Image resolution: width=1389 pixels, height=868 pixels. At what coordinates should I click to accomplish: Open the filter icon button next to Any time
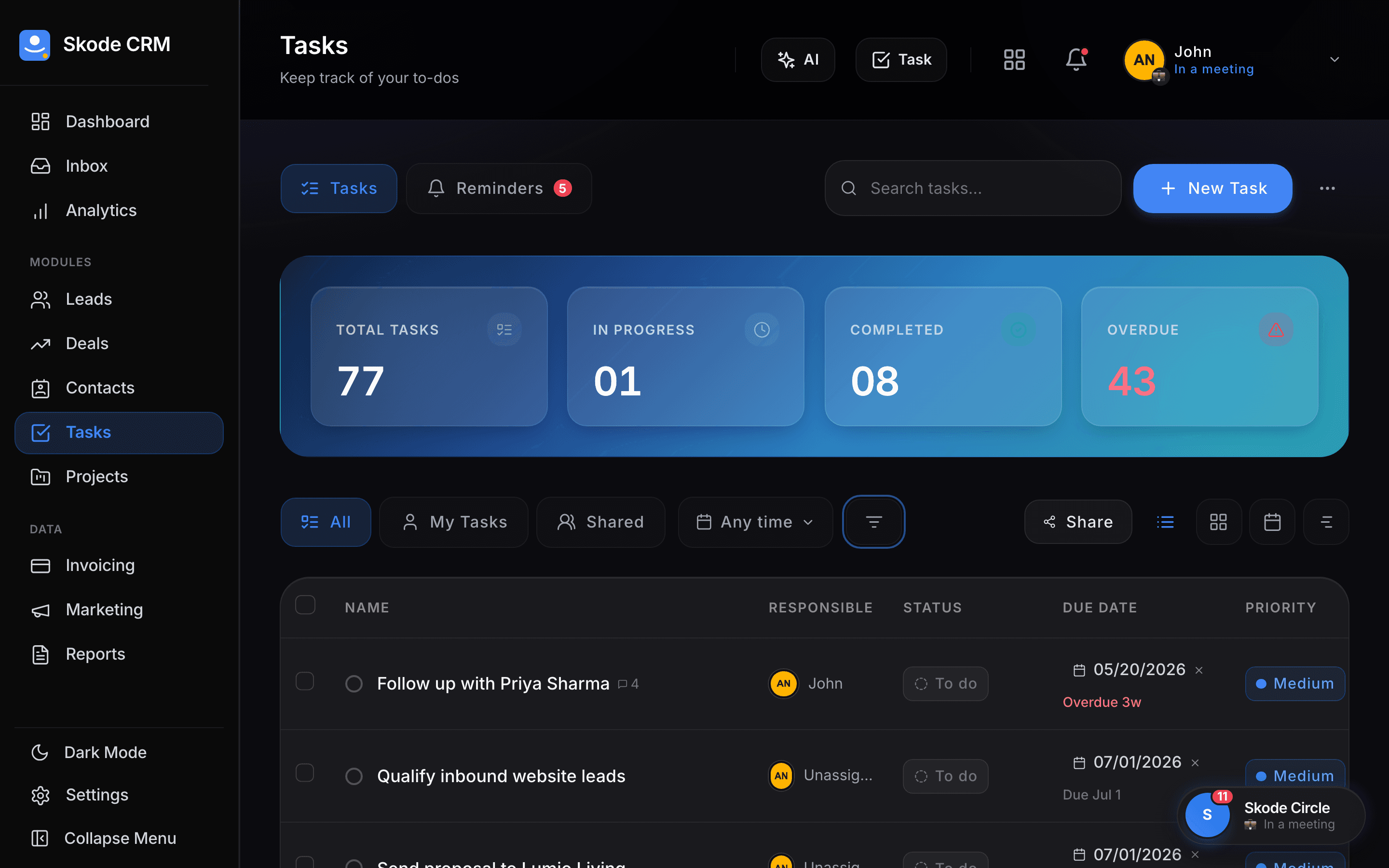click(873, 522)
